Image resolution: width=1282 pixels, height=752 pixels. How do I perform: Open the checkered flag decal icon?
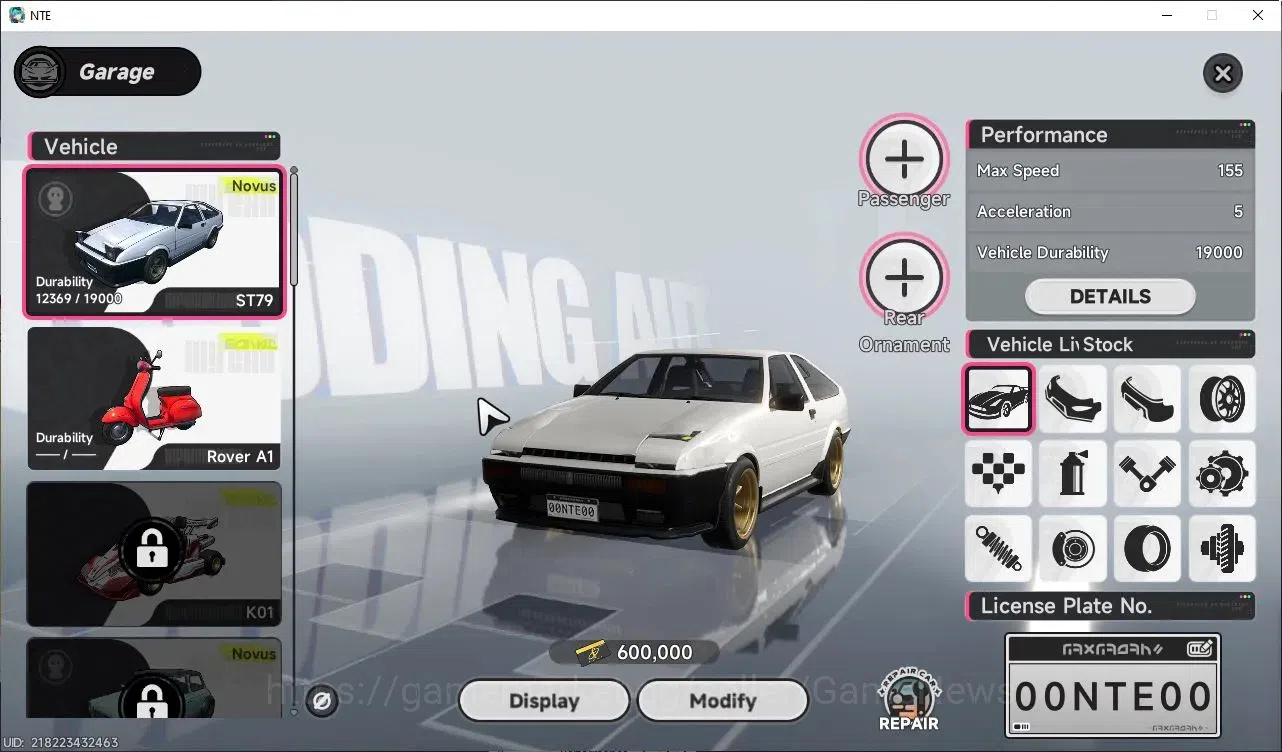tap(998, 473)
